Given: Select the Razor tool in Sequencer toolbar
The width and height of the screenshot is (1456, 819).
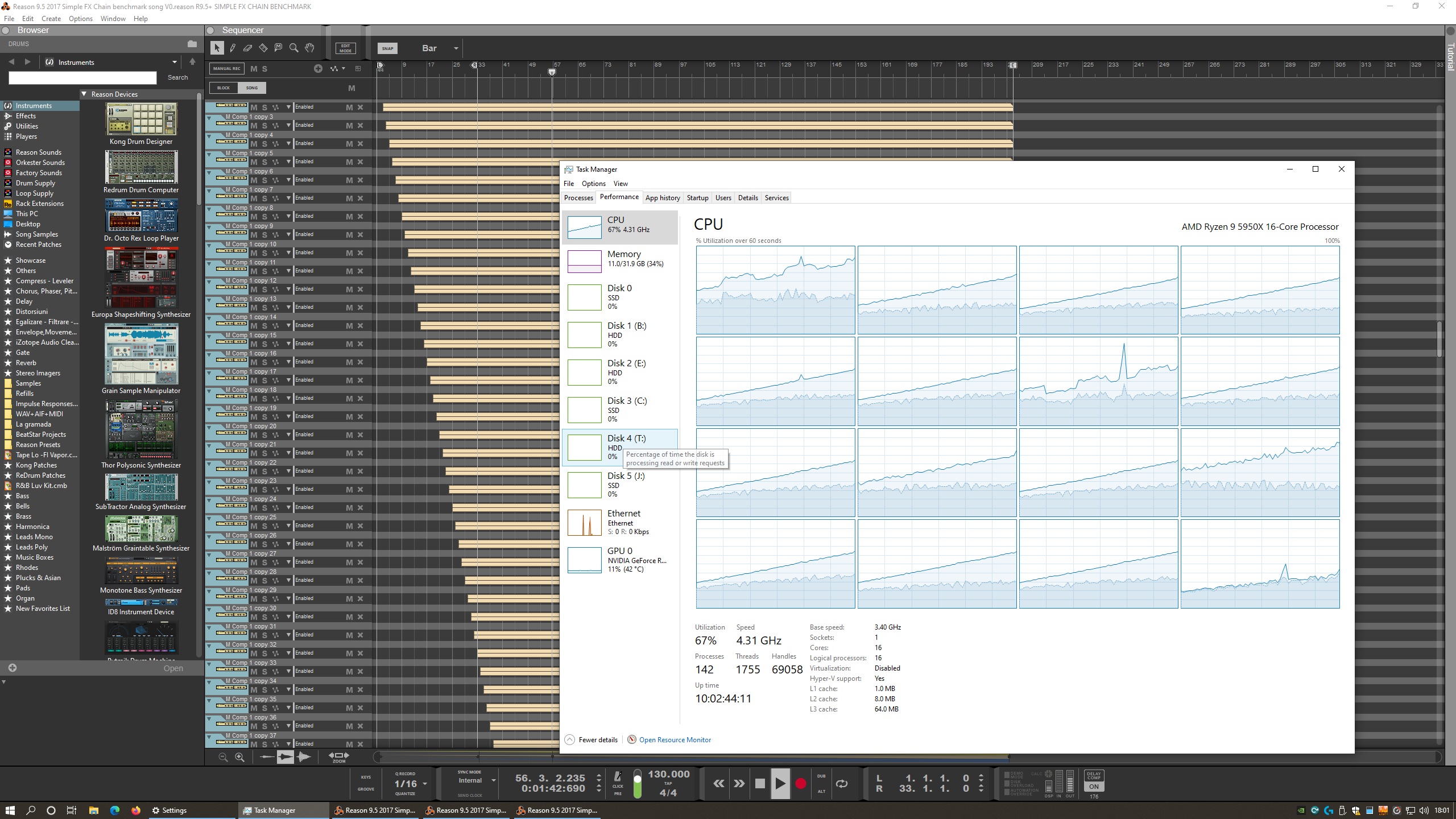Looking at the screenshot, I should coord(263,48).
